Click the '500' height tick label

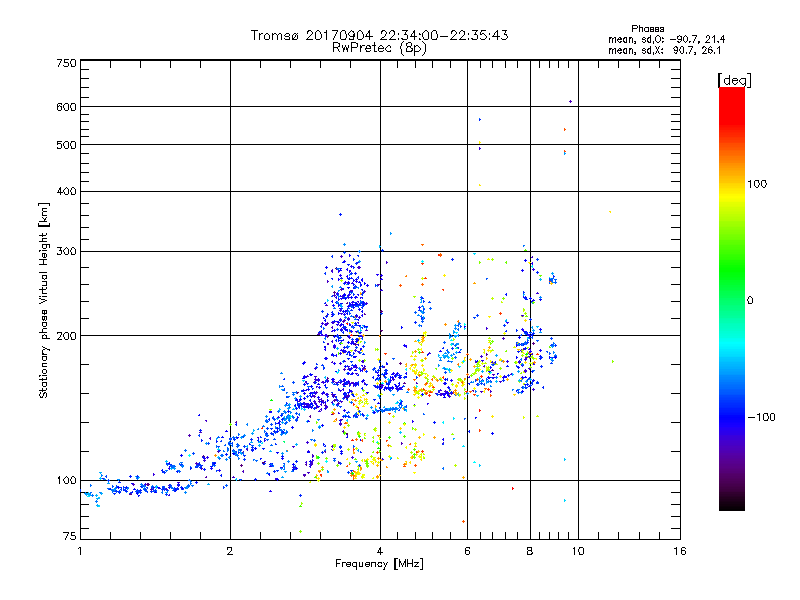pos(66,145)
